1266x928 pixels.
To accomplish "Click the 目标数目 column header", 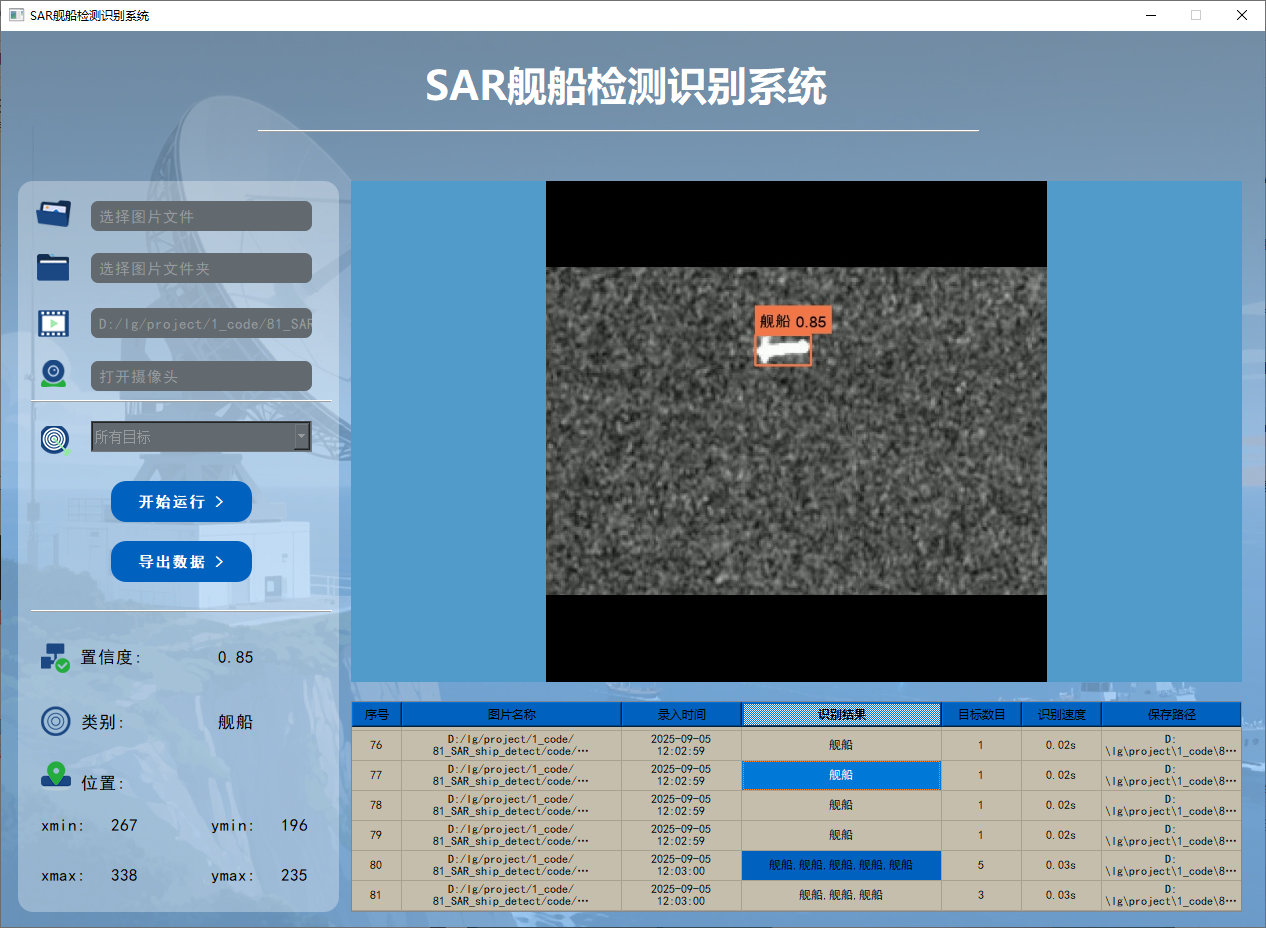I will pyautogui.click(x=981, y=714).
